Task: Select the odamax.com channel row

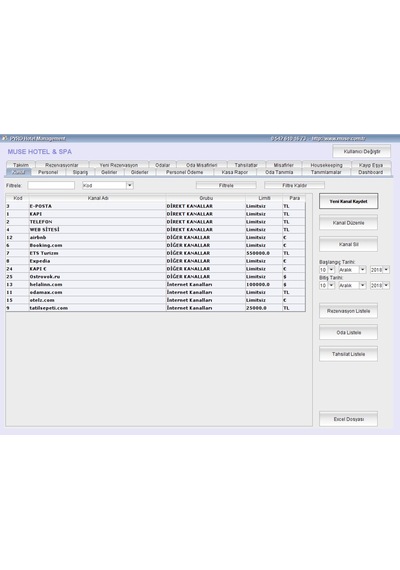Action: 156,292
